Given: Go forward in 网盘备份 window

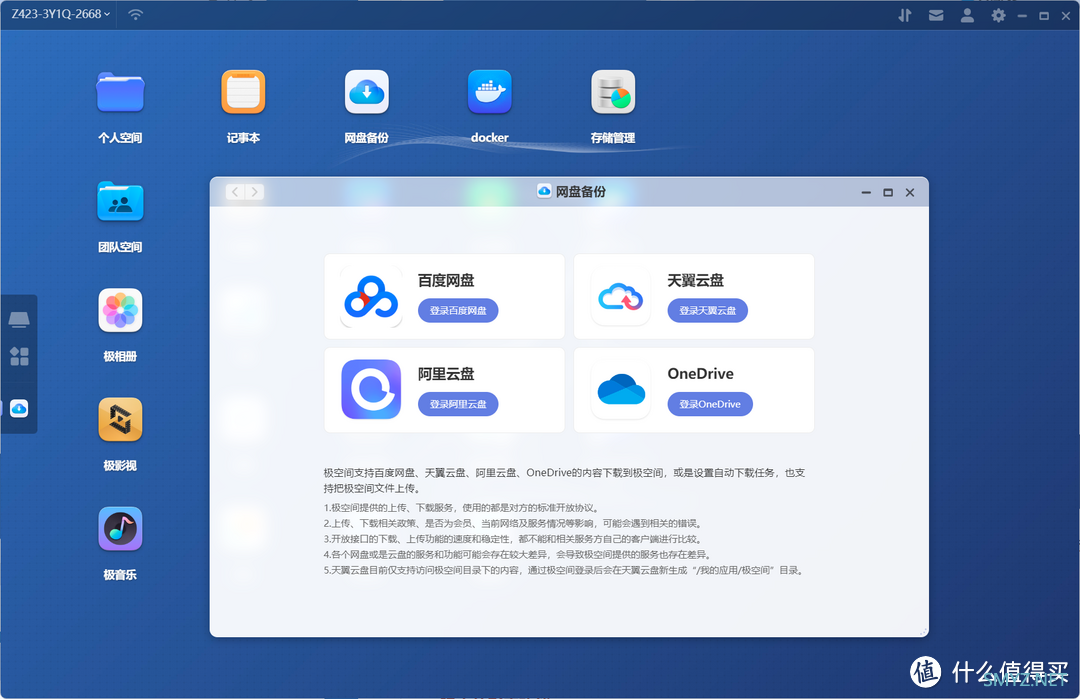Looking at the screenshot, I should pyautogui.click(x=254, y=192).
